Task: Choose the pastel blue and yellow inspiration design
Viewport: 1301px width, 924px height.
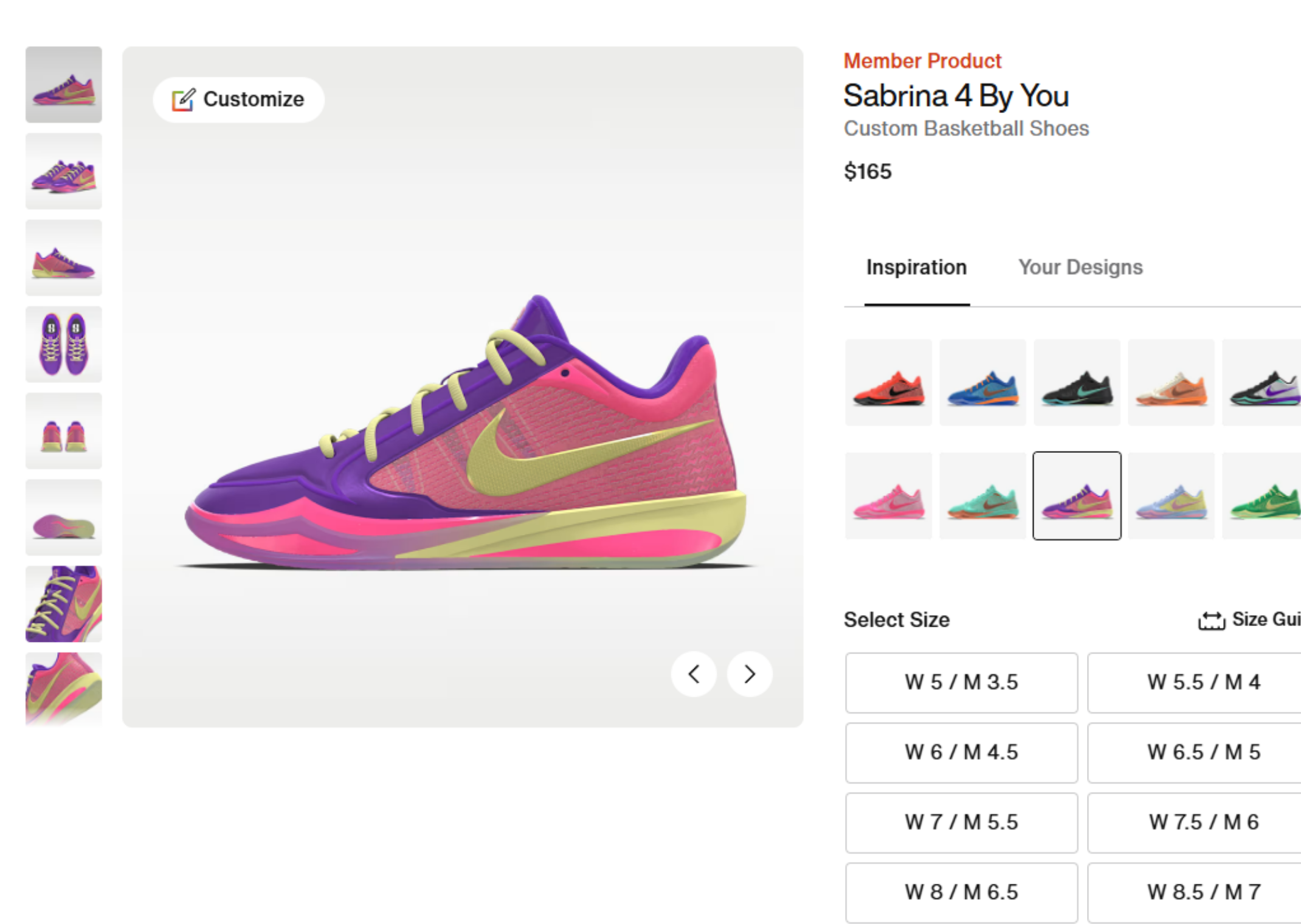Action: point(1171,495)
